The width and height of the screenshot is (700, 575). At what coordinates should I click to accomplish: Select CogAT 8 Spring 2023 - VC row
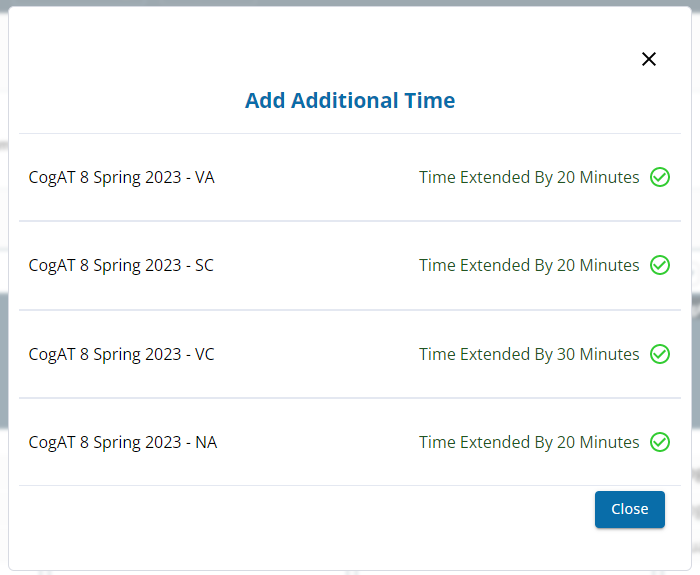coord(350,354)
